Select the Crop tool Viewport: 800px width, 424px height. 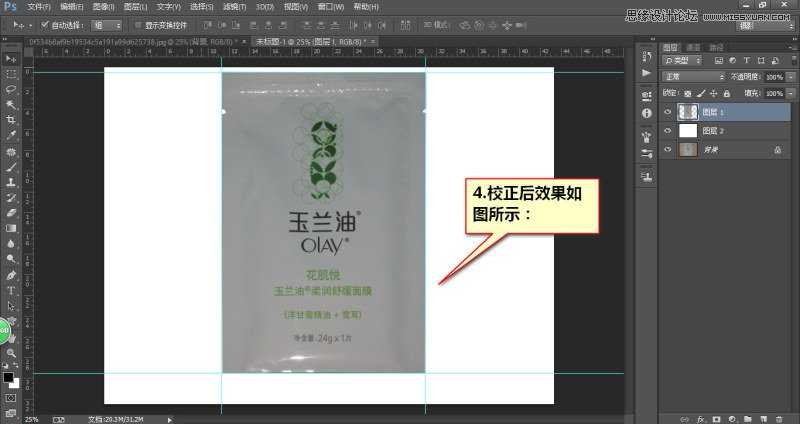coord(11,120)
